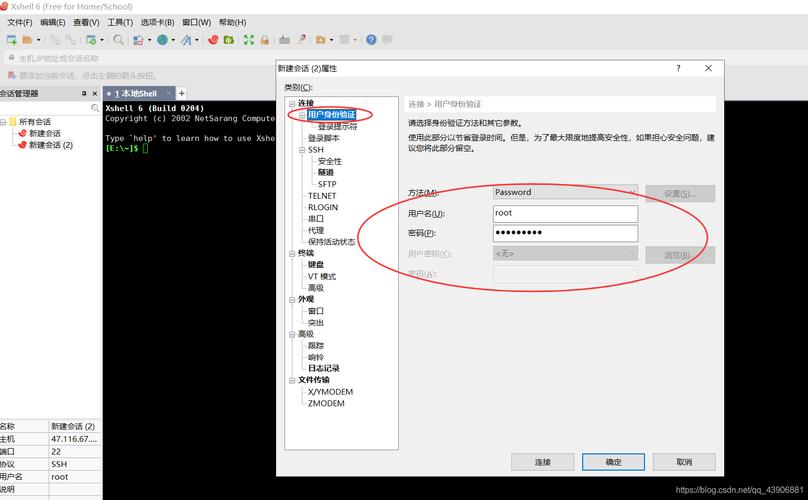The width and height of the screenshot is (808, 500).
Task: Click the blue Help question mark toolbar icon
Action: (x=371, y=40)
